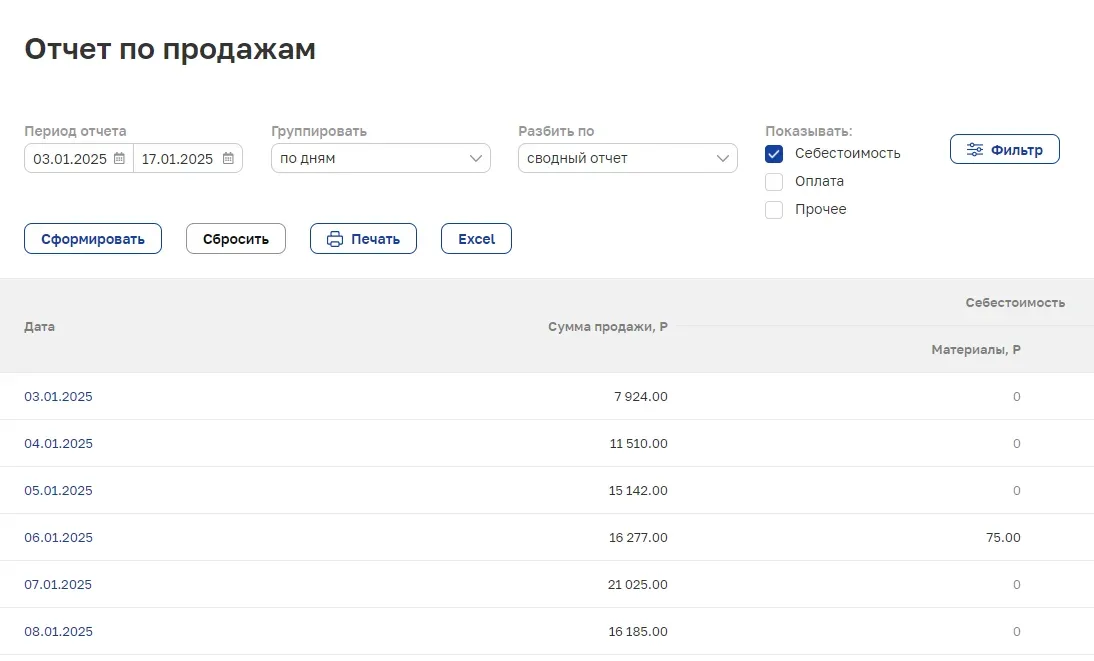Click the Себестоимость group header
1094x661 pixels.
(x=1015, y=302)
